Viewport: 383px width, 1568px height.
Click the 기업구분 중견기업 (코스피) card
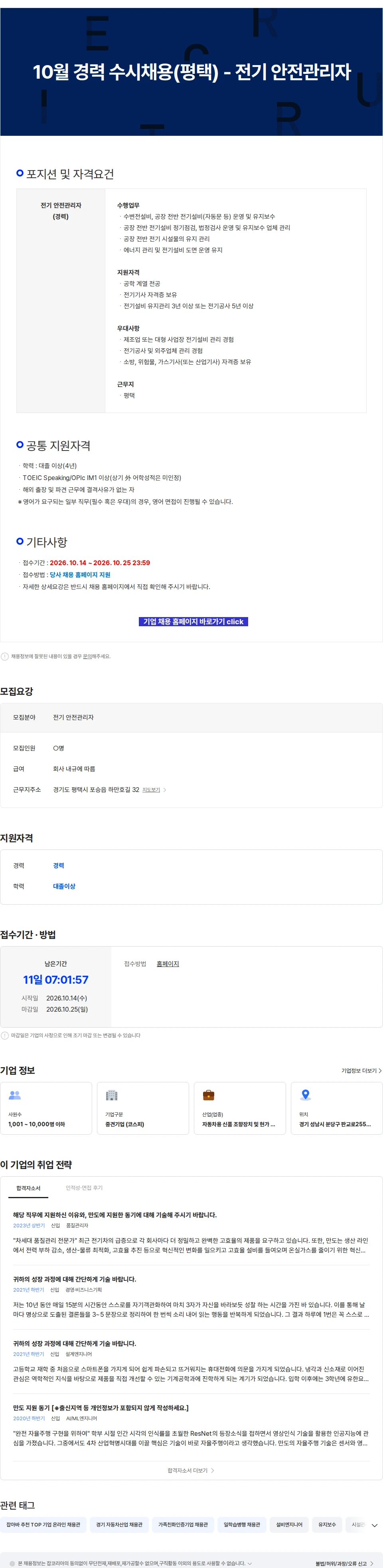pyautogui.click(x=143, y=1108)
